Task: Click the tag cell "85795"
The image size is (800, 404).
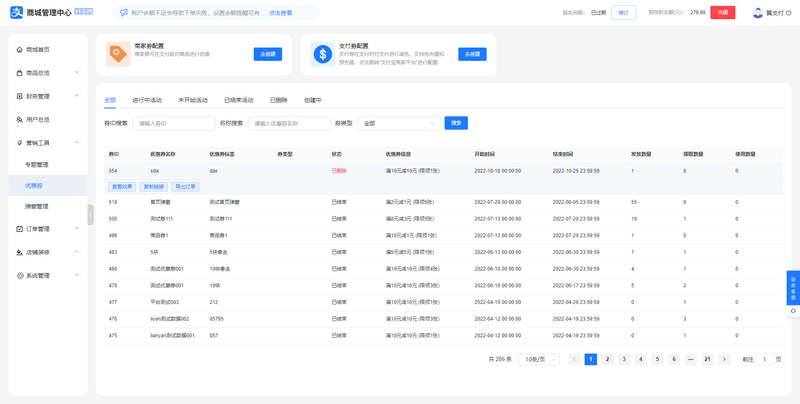Action: (217, 319)
